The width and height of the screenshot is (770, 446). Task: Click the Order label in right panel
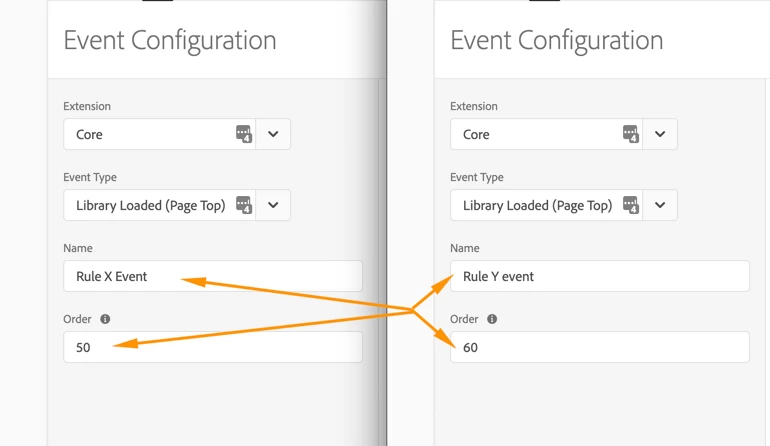[464, 319]
